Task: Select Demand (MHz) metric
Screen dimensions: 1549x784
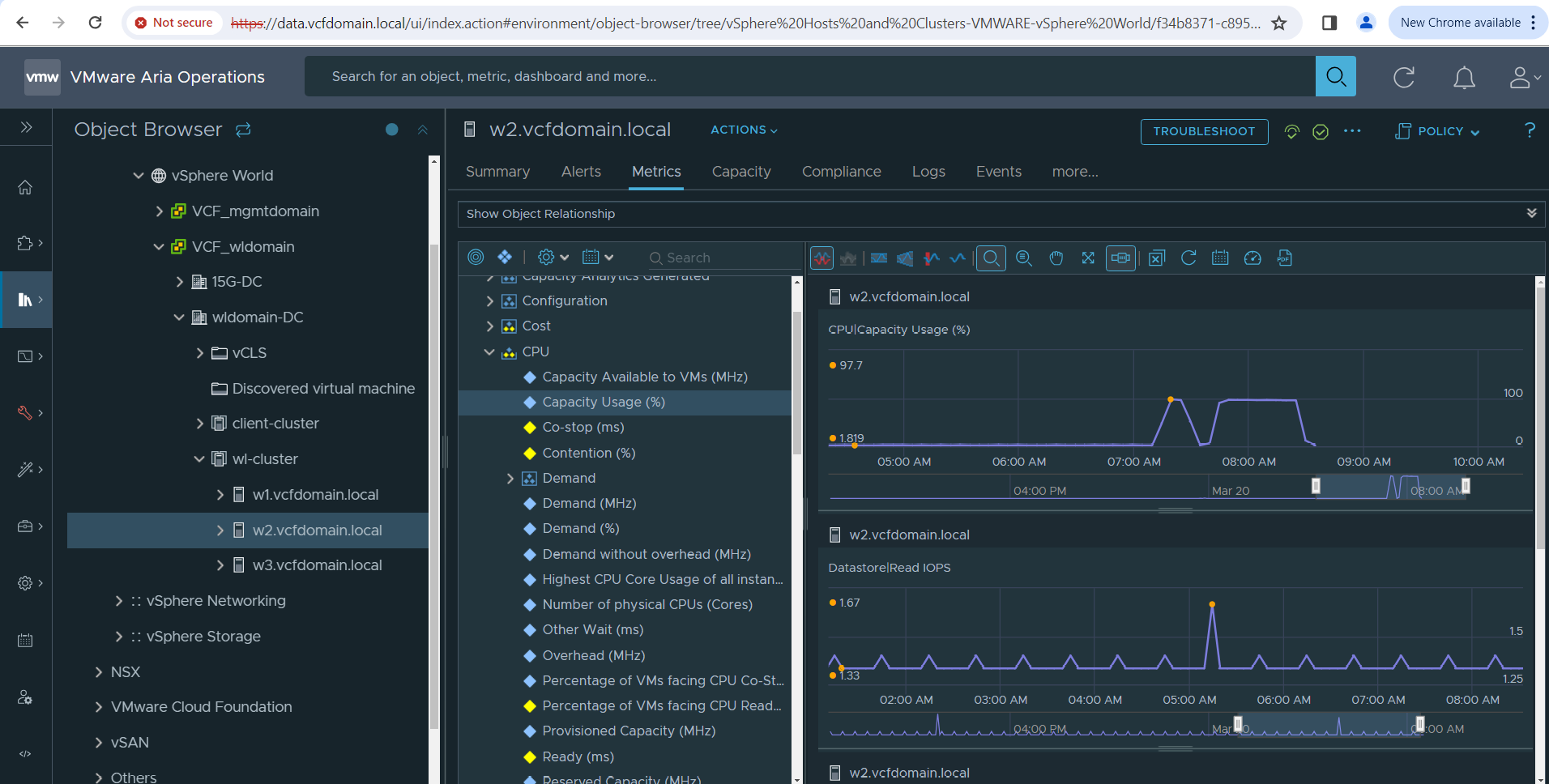Action: click(x=589, y=503)
